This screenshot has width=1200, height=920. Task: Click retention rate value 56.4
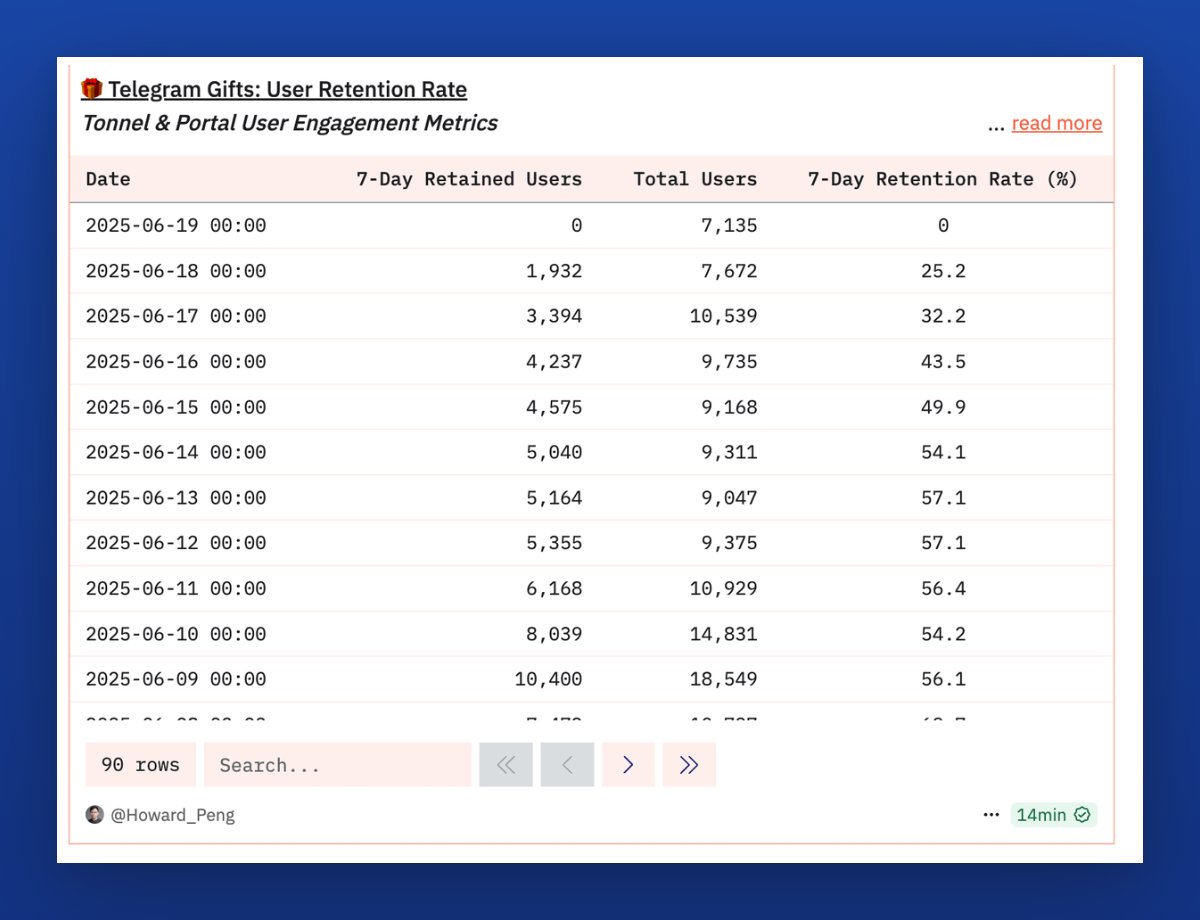pyautogui.click(x=943, y=588)
